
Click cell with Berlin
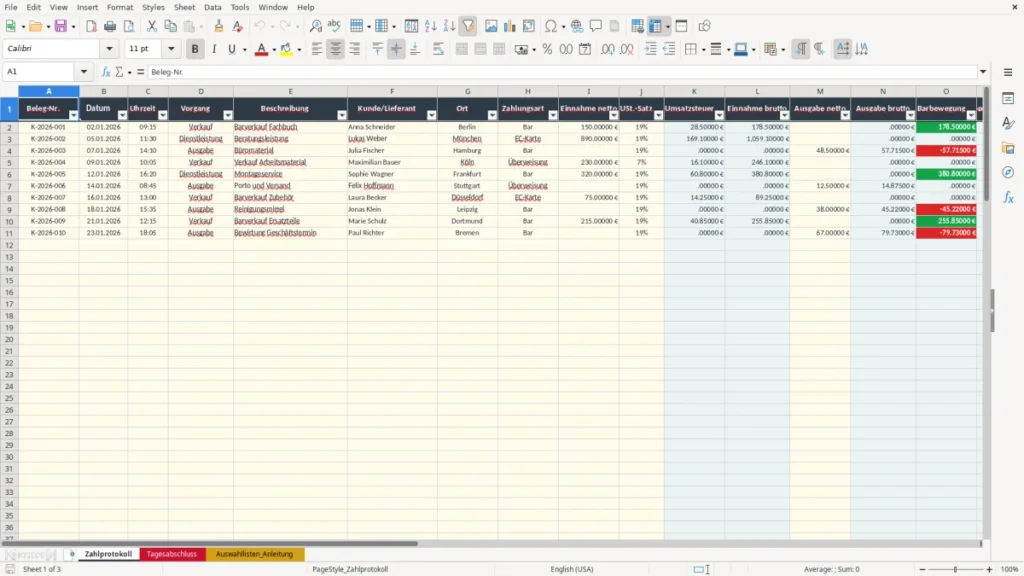(x=467, y=127)
